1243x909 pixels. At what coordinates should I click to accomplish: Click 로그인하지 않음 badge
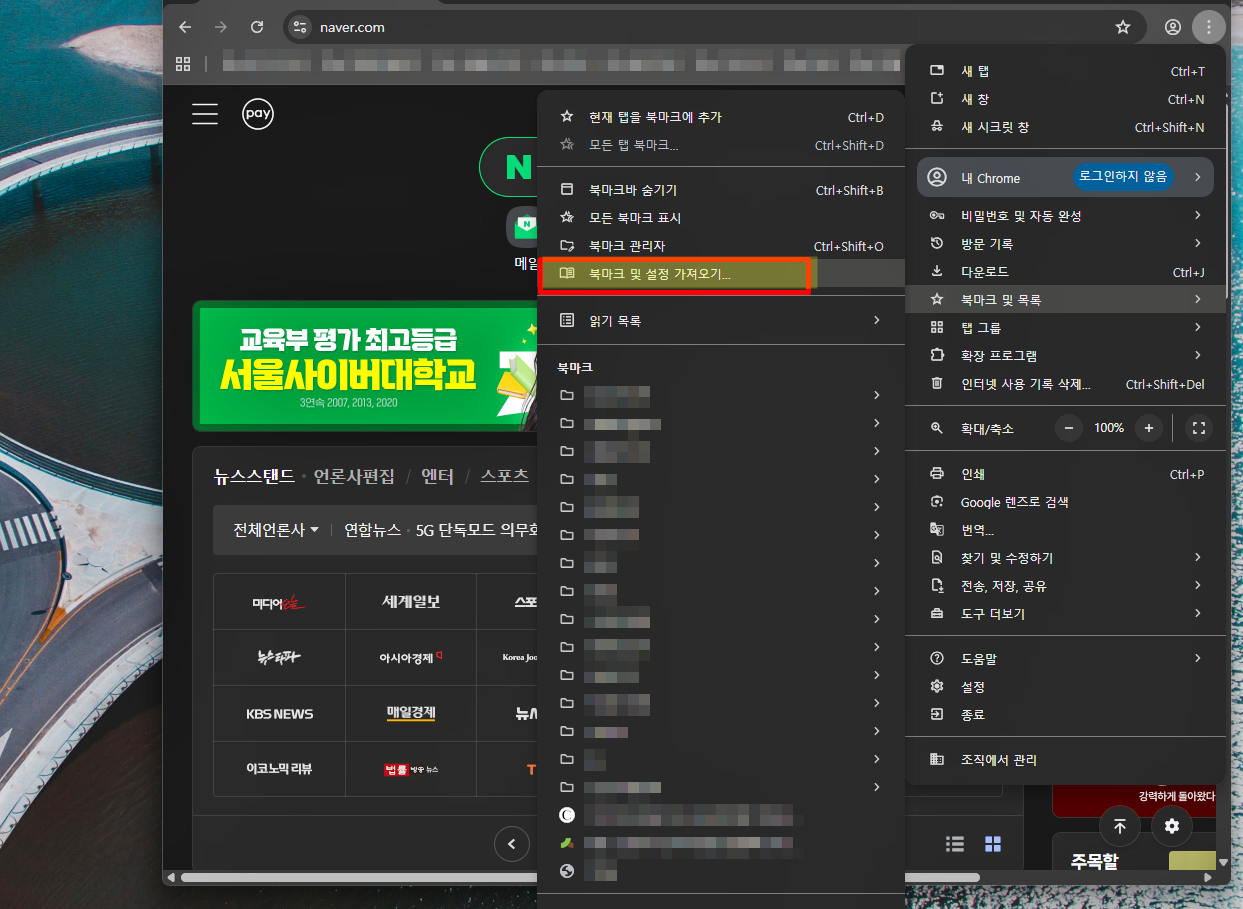click(x=1124, y=177)
